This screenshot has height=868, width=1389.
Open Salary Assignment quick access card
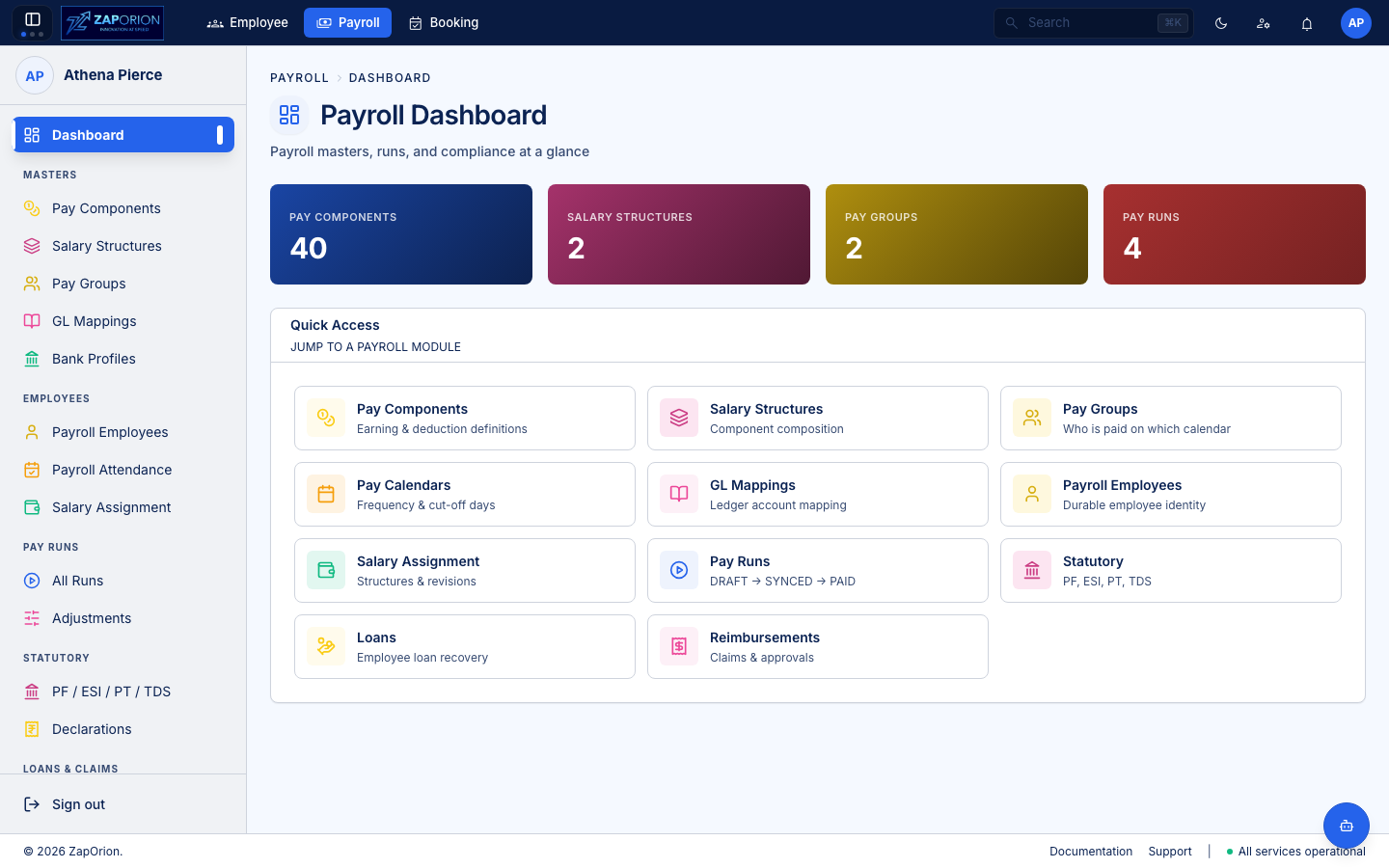(465, 570)
